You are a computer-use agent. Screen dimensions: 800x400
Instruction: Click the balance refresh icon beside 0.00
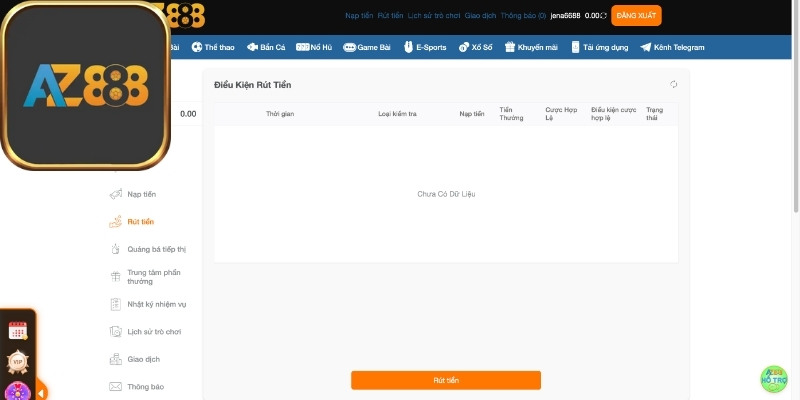tap(603, 16)
